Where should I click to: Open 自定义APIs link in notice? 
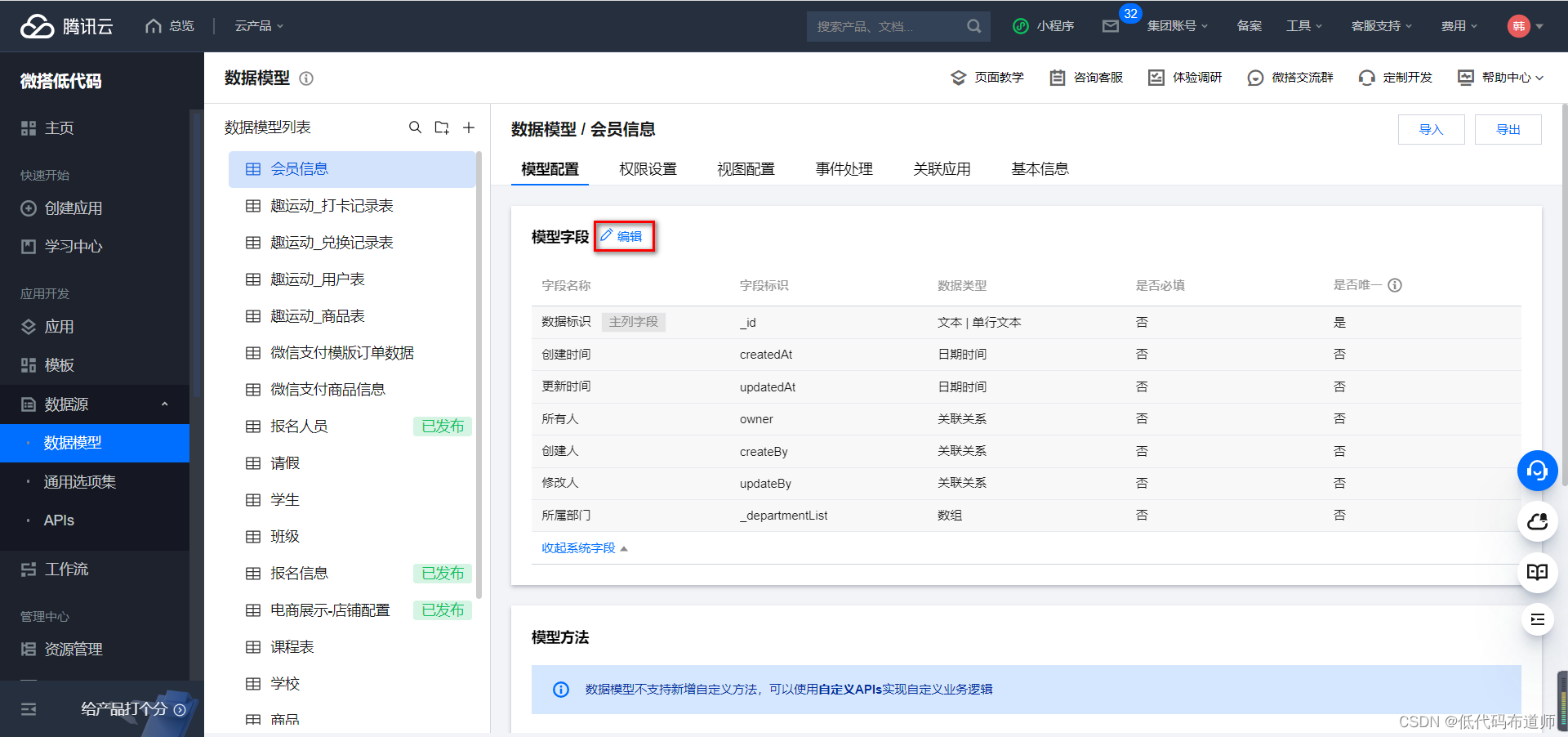[x=849, y=690]
